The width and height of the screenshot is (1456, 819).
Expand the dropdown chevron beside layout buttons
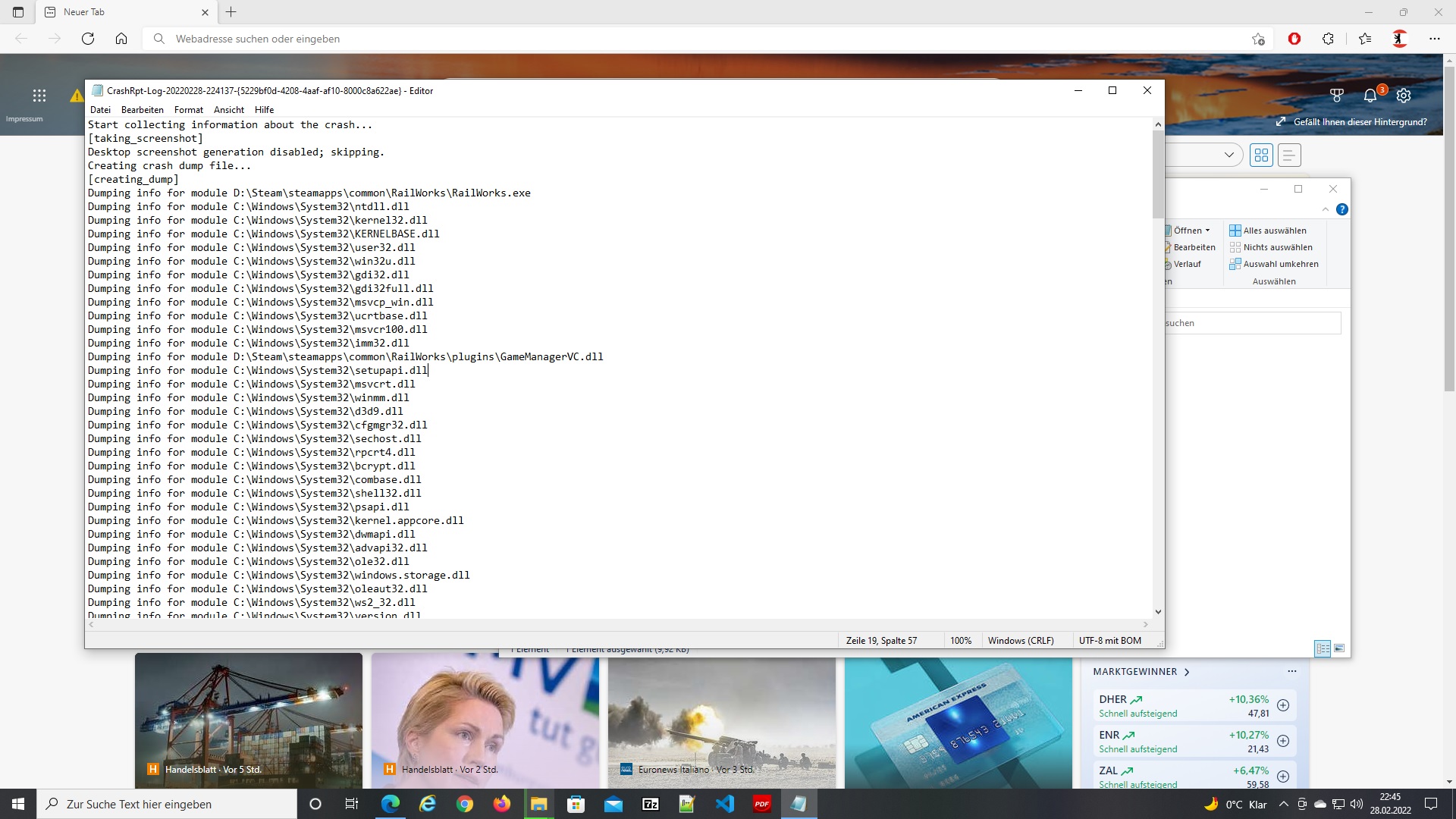click(1228, 155)
